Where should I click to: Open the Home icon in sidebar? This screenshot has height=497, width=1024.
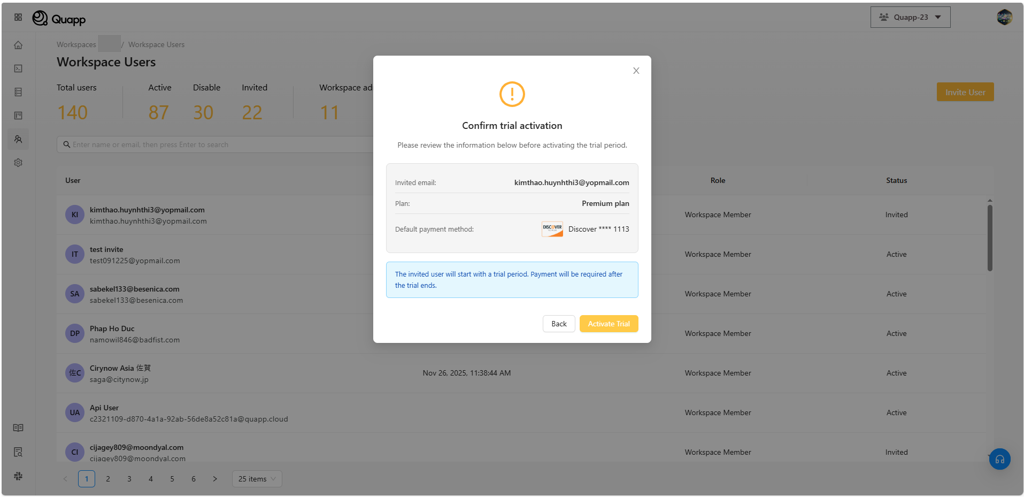[18, 45]
